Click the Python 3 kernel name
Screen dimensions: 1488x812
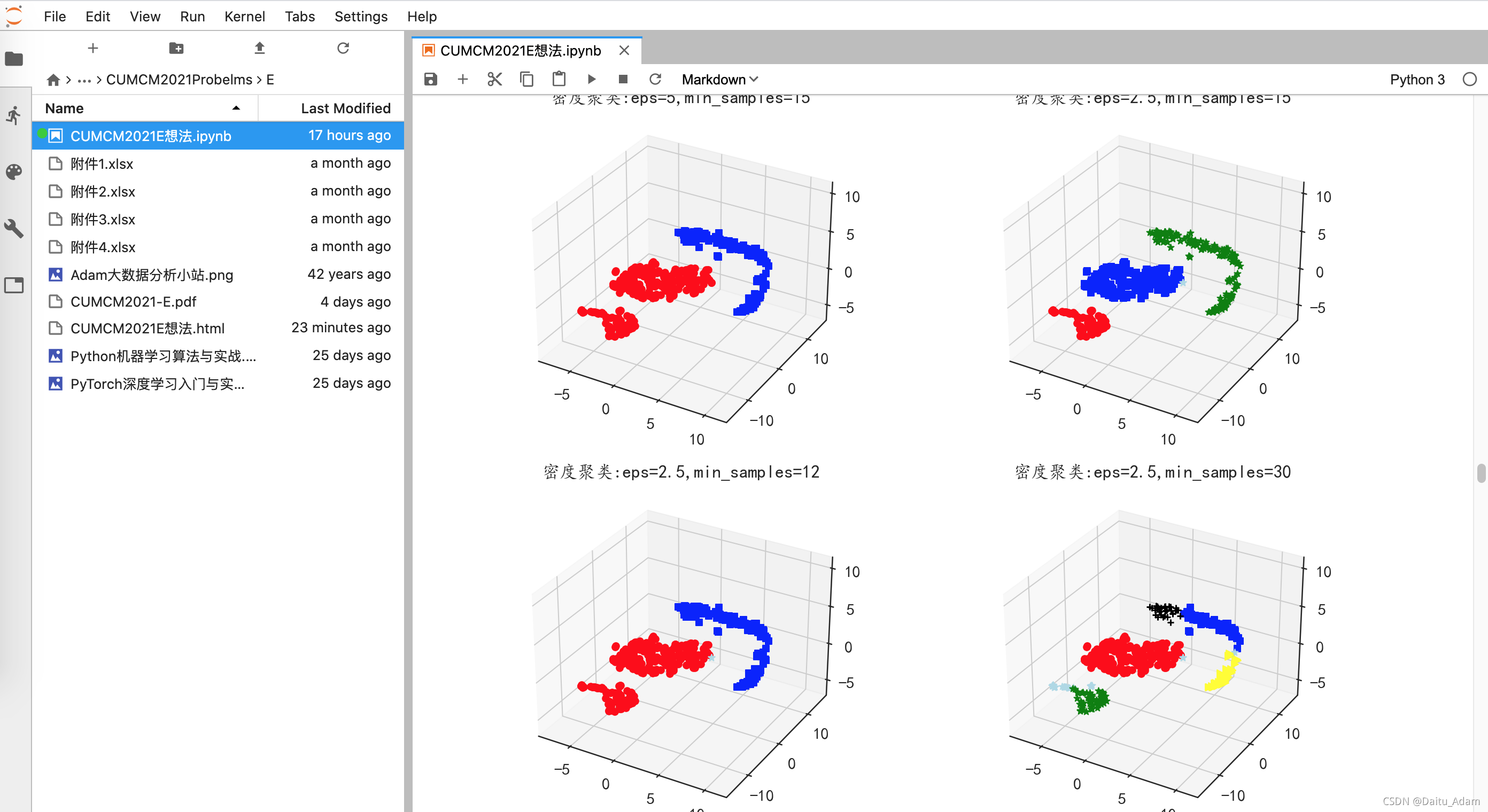pos(1417,80)
